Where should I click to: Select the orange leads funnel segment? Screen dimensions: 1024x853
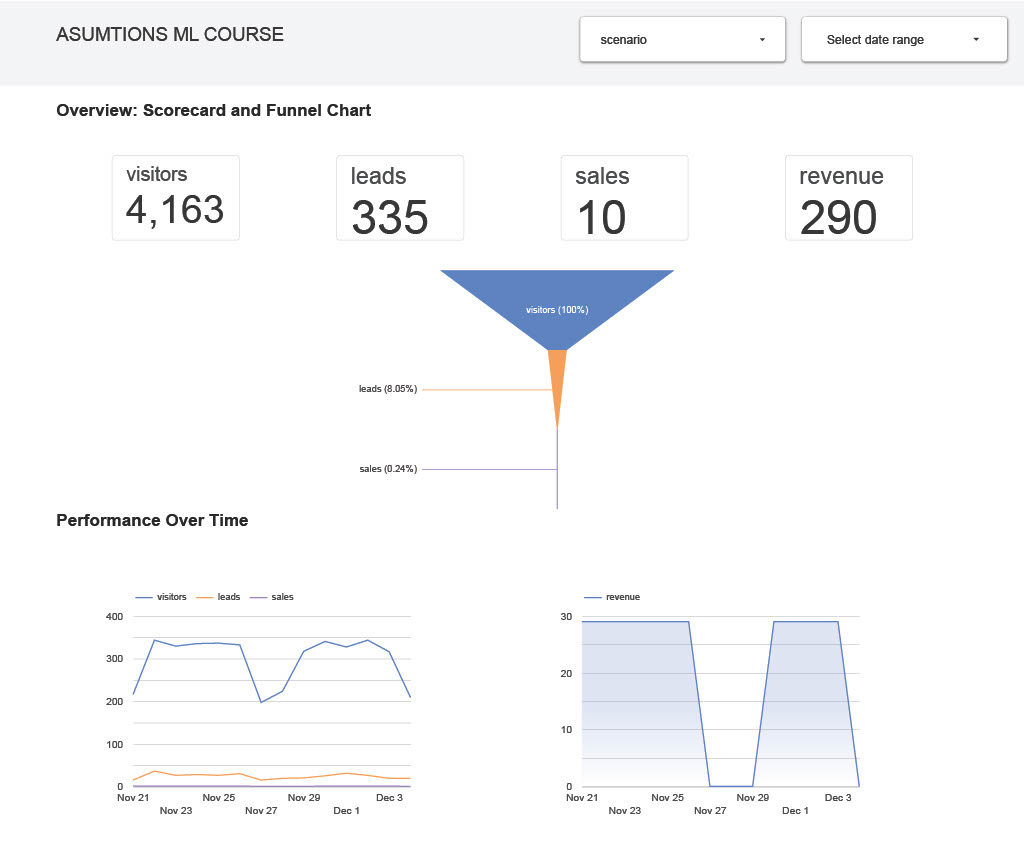[x=557, y=380]
